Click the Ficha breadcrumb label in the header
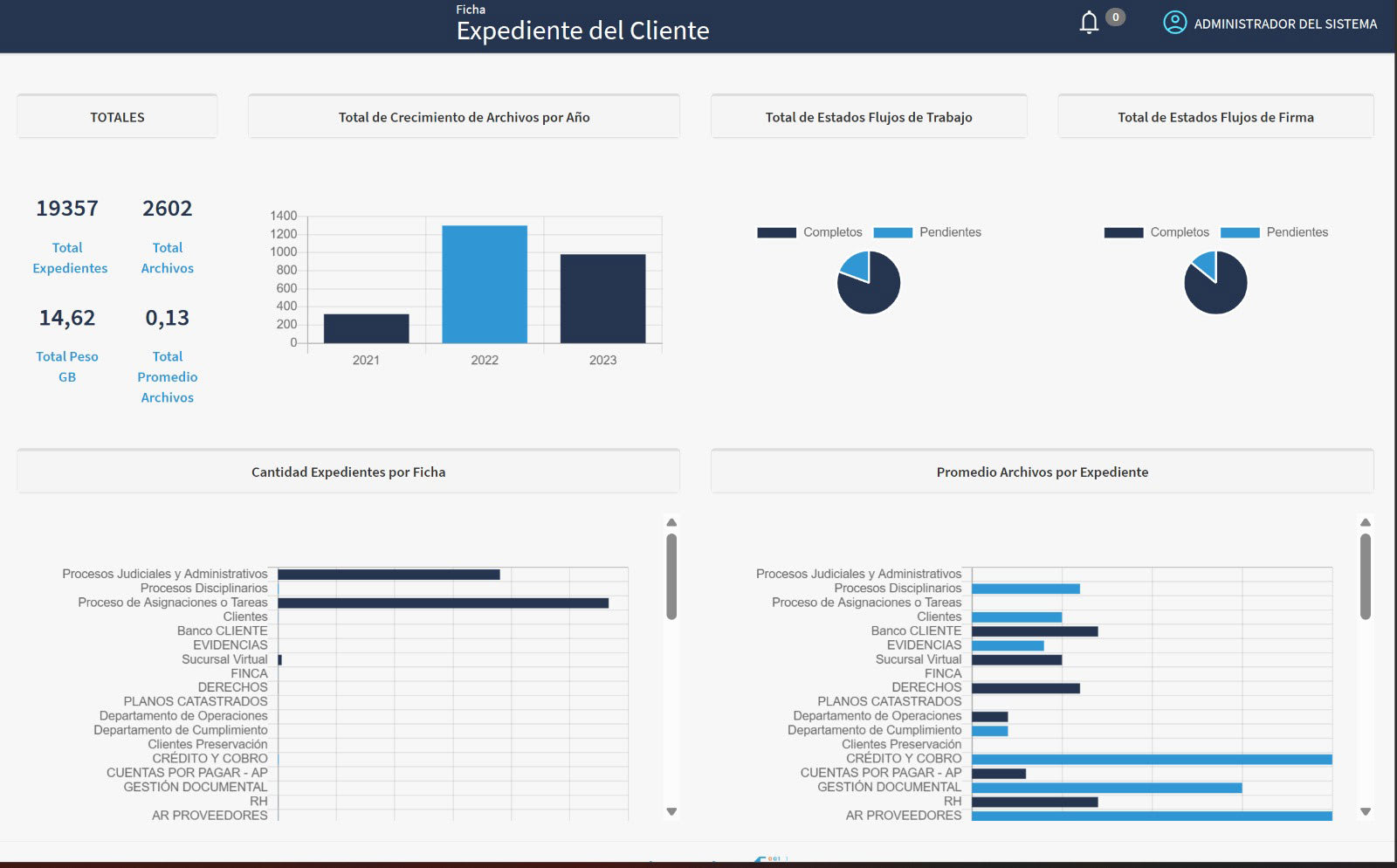Viewport: 1397px width, 868px height. click(x=471, y=10)
